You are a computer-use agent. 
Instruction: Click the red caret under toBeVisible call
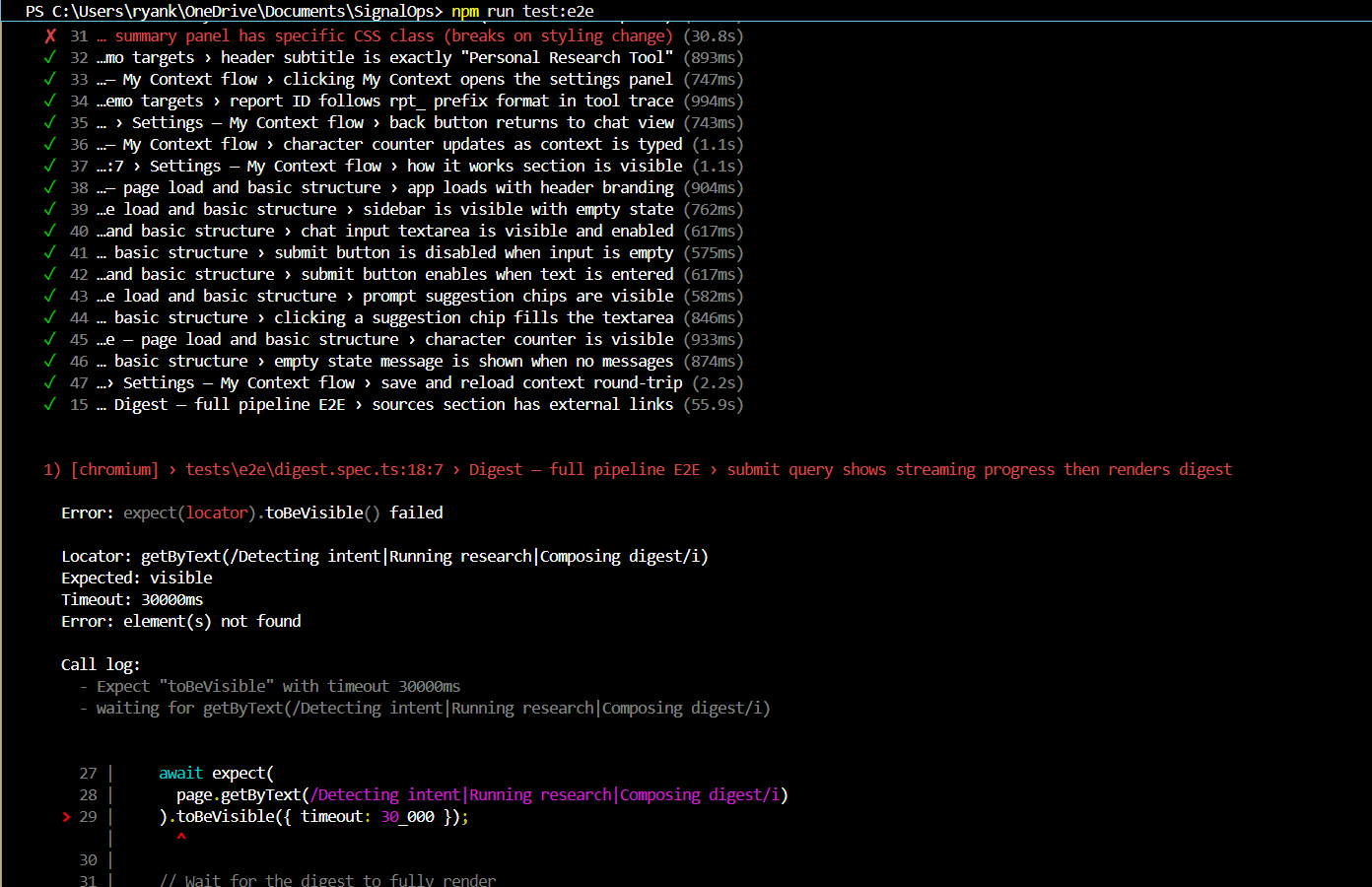click(x=181, y=838)
